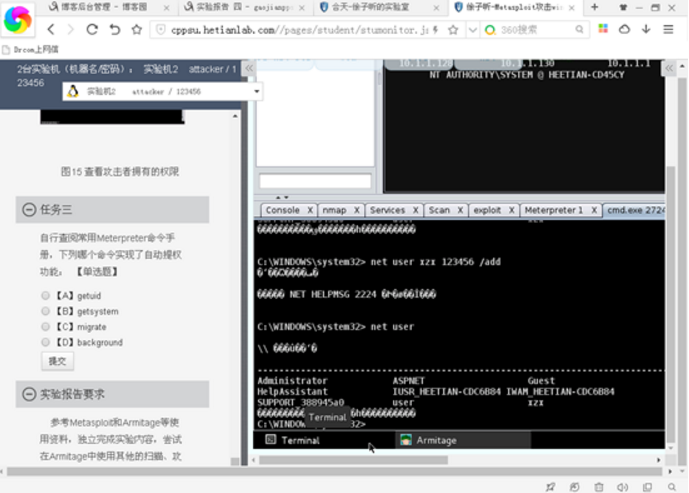689x493 pixels.
Task: Click the 360 browser logo
Action: 18,19
